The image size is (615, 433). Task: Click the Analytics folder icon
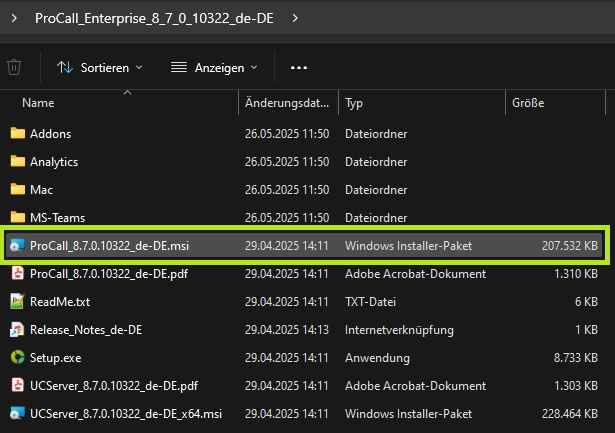tap(17, 161)
